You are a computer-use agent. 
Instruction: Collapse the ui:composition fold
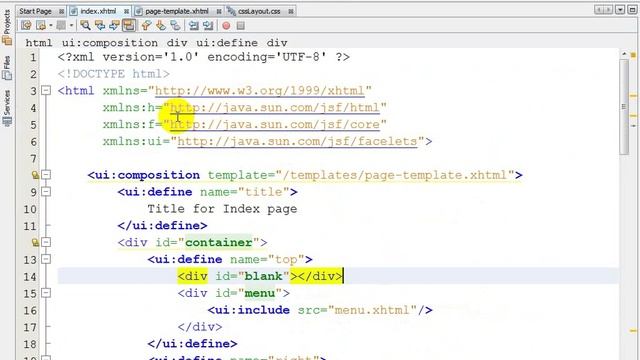click(x=46, y=175)
